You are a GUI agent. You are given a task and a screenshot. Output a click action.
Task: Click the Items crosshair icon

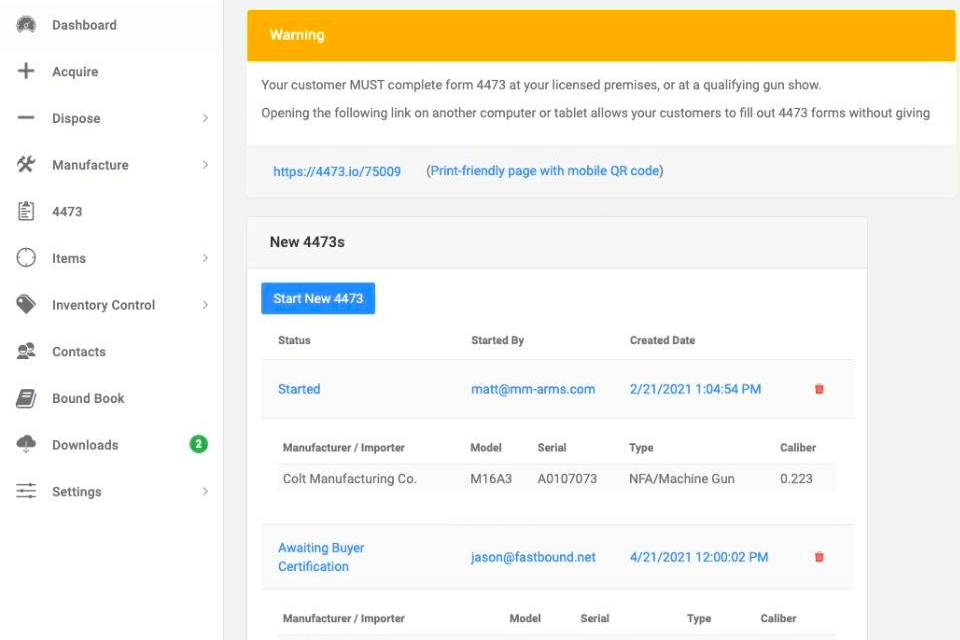[x=26, y=258]
